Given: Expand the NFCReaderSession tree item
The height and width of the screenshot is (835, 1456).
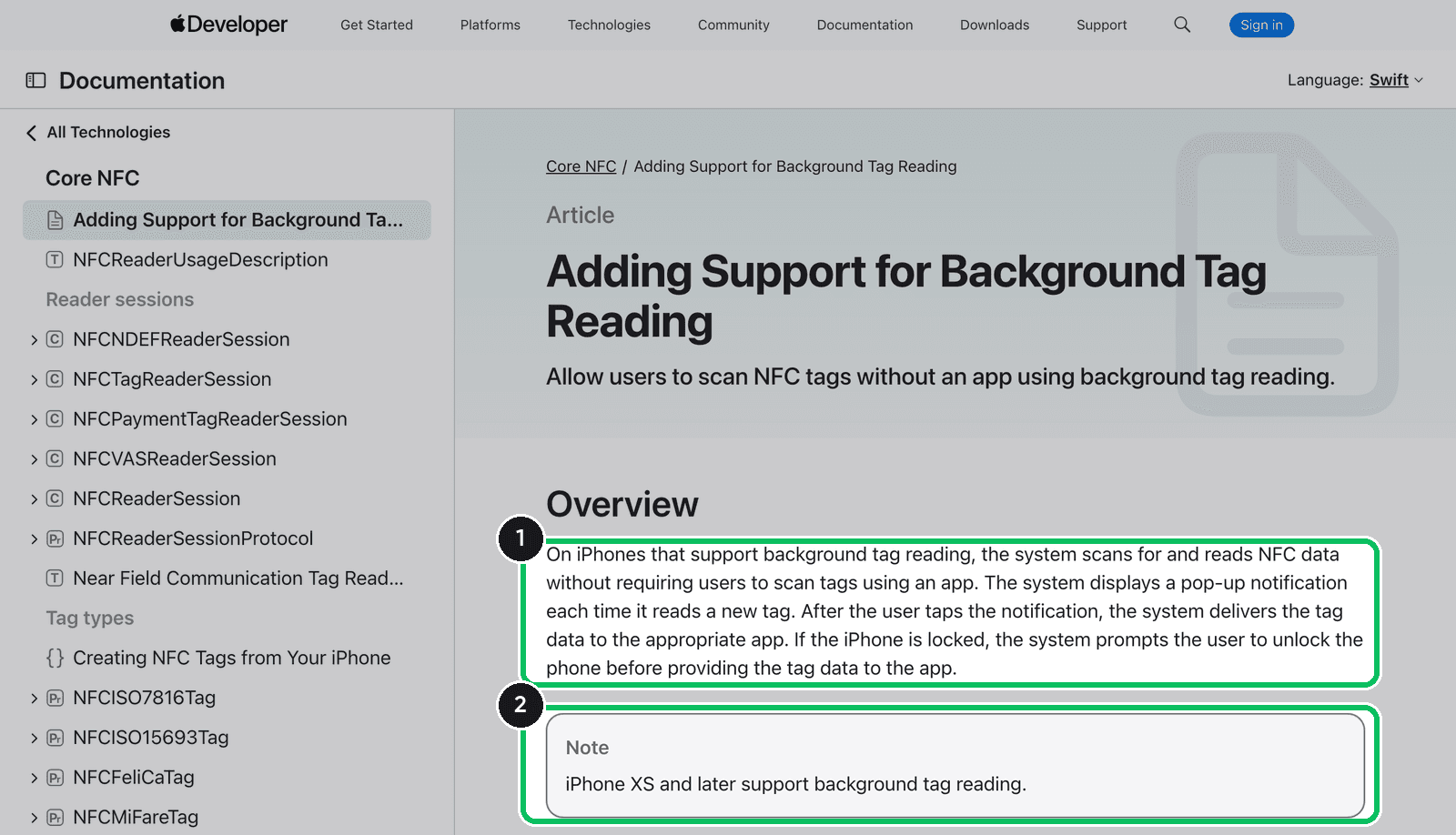Looking at the screenshot, I should coord(34,499).
